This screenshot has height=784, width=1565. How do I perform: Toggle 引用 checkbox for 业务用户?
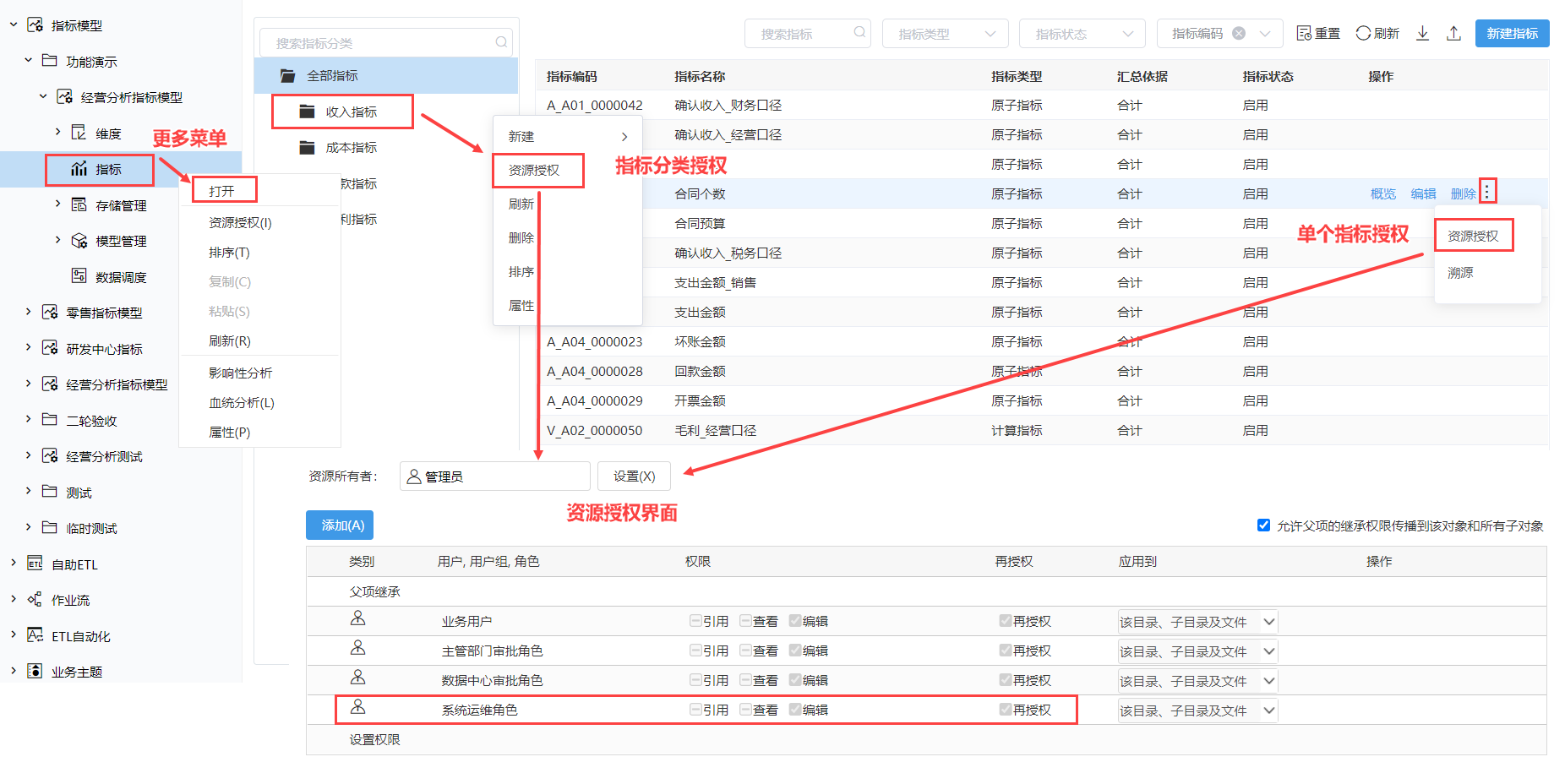(x=695, y=621)
